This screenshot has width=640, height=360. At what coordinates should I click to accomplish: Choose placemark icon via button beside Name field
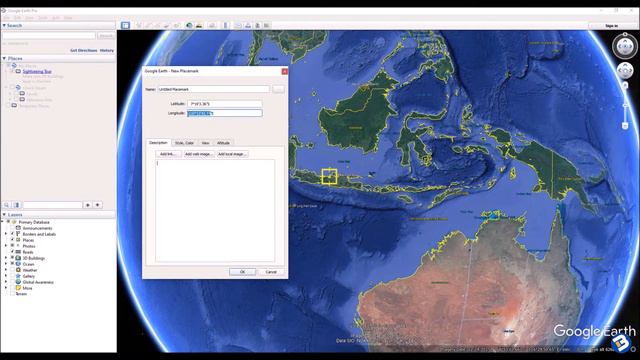278,89
